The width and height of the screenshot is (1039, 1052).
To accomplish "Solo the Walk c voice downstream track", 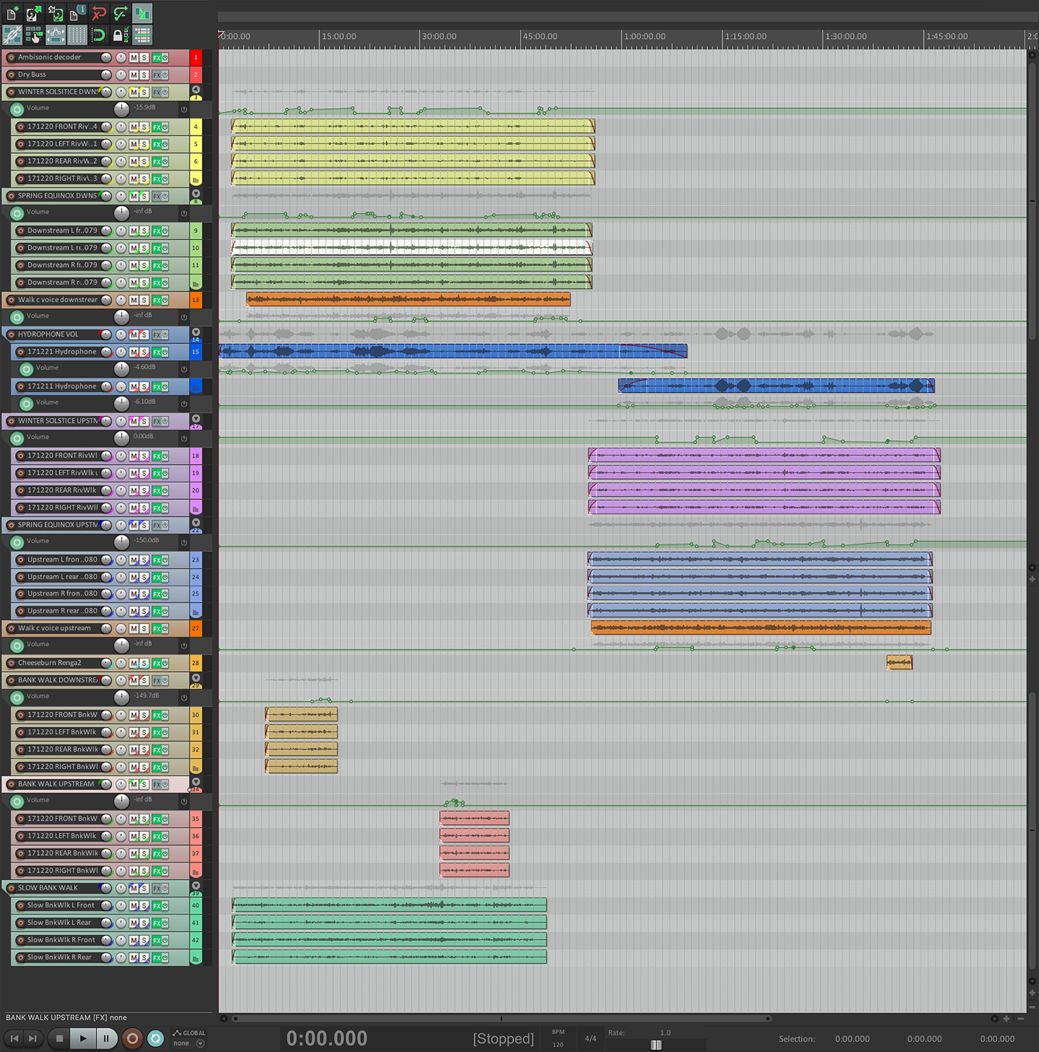I will tap(144, 300).
